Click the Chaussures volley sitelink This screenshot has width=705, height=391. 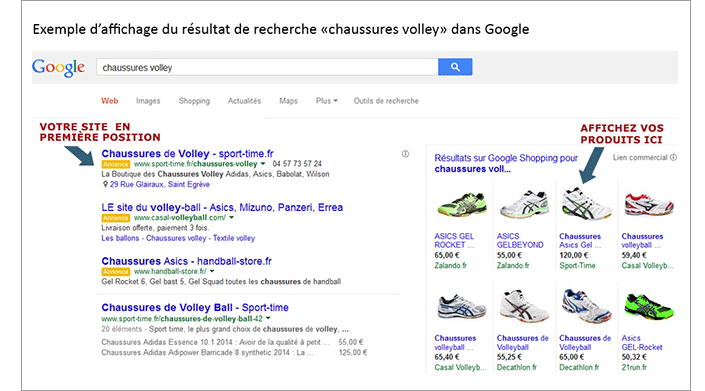point(176,238)
